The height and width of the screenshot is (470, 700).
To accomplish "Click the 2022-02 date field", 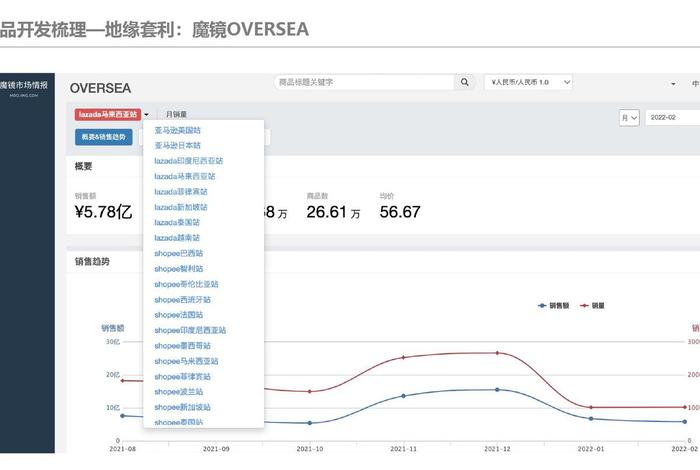I will coord(672,118).
